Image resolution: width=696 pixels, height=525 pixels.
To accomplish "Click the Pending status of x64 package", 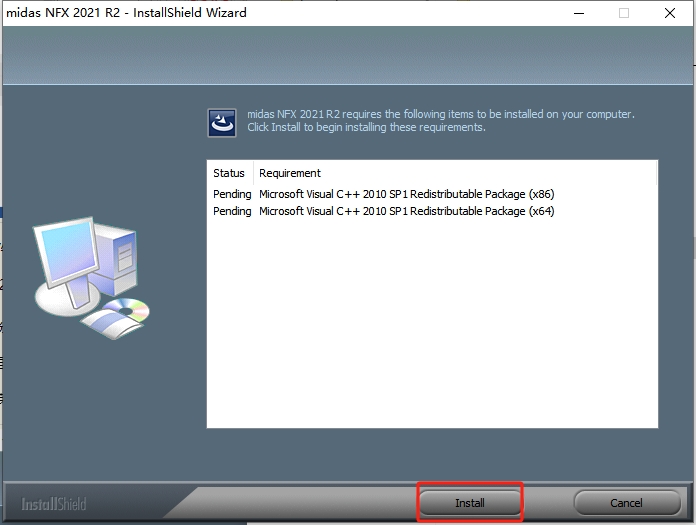I will coord(232,211).
